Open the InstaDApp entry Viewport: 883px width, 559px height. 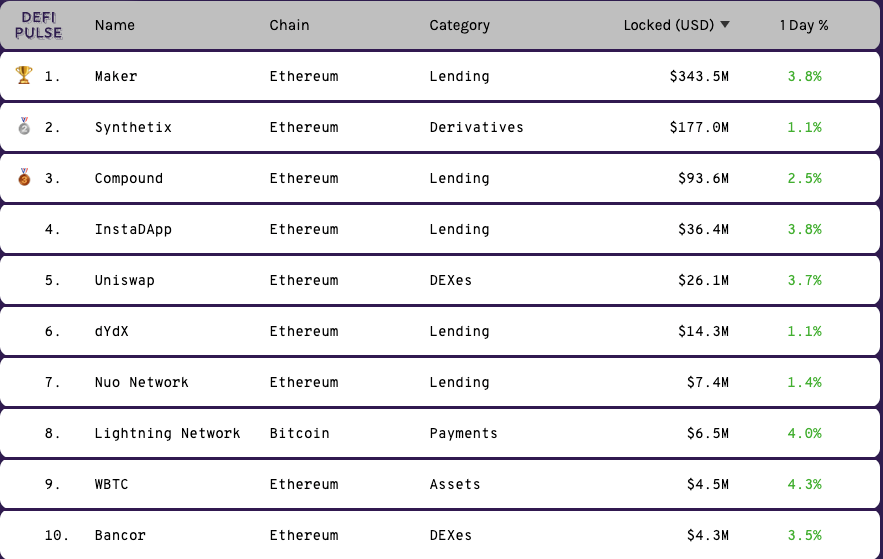pyautogui.click(x=133, y=229)
